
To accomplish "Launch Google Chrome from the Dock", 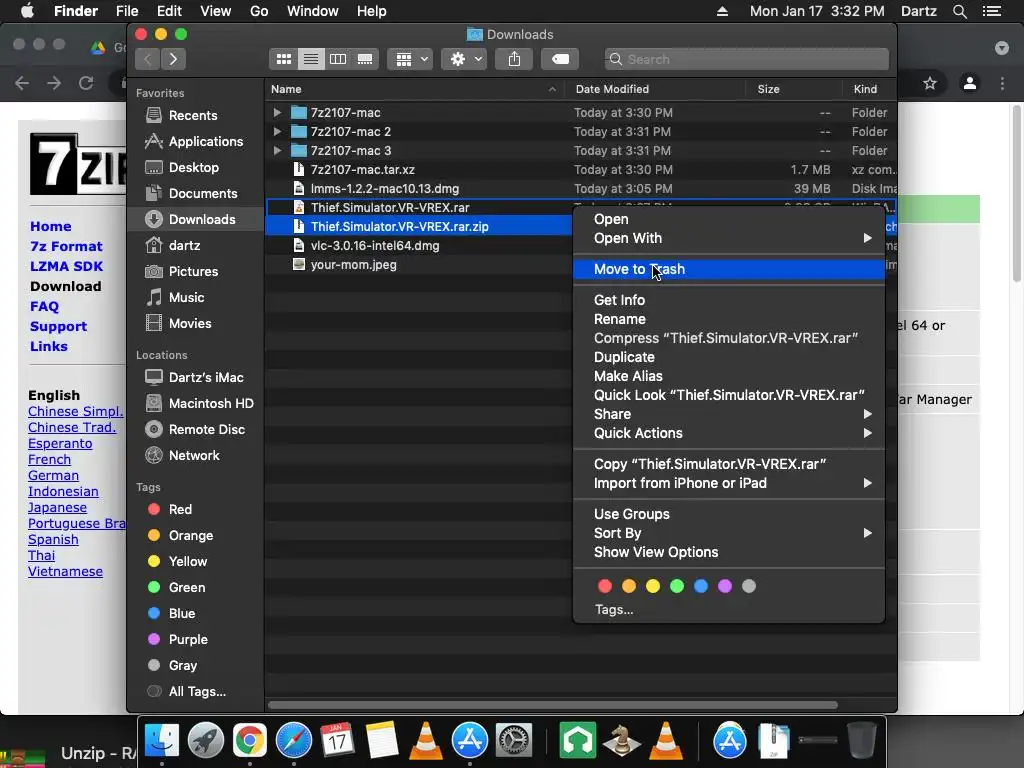I will click(x=249, y=741).
